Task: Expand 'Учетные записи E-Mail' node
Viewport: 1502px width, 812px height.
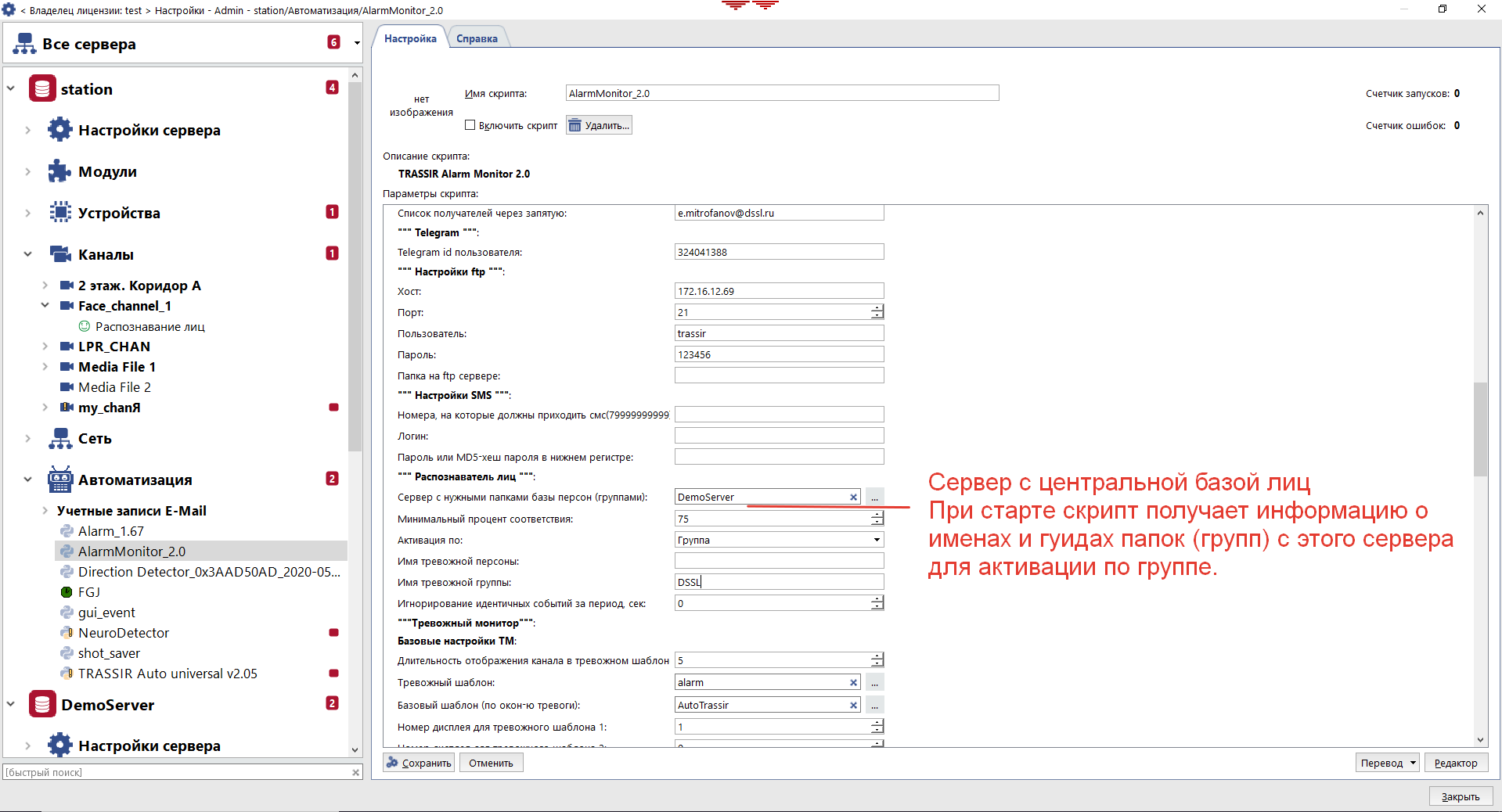Action: [45, 511]
